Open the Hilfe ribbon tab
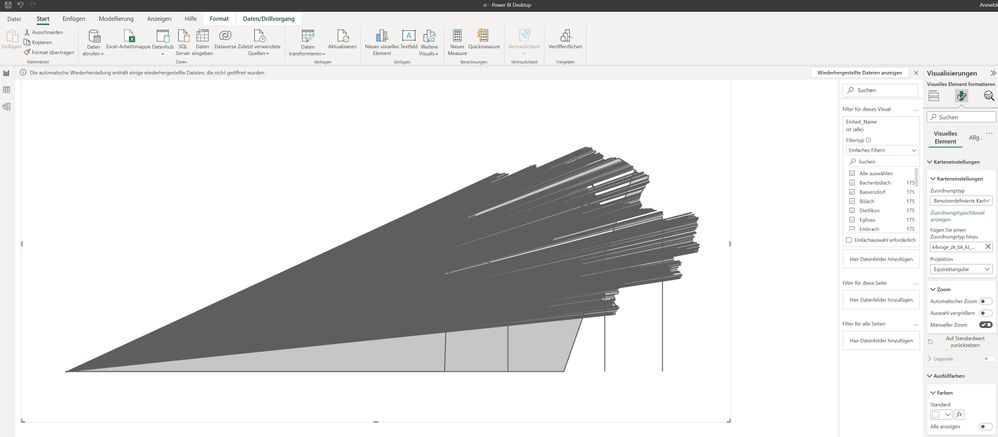Image resolution: width=998 pixels, height=437 pixels. [x=191, y=19]
